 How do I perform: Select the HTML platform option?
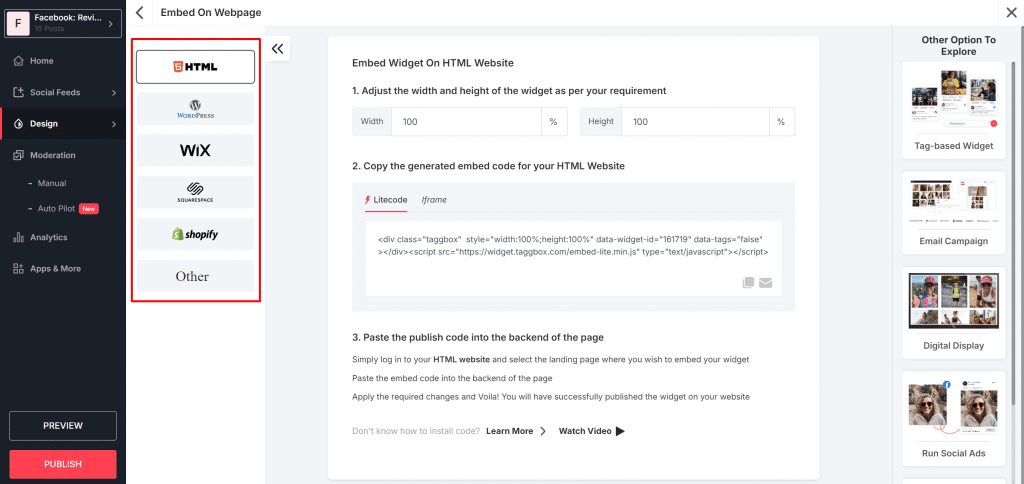196,67
